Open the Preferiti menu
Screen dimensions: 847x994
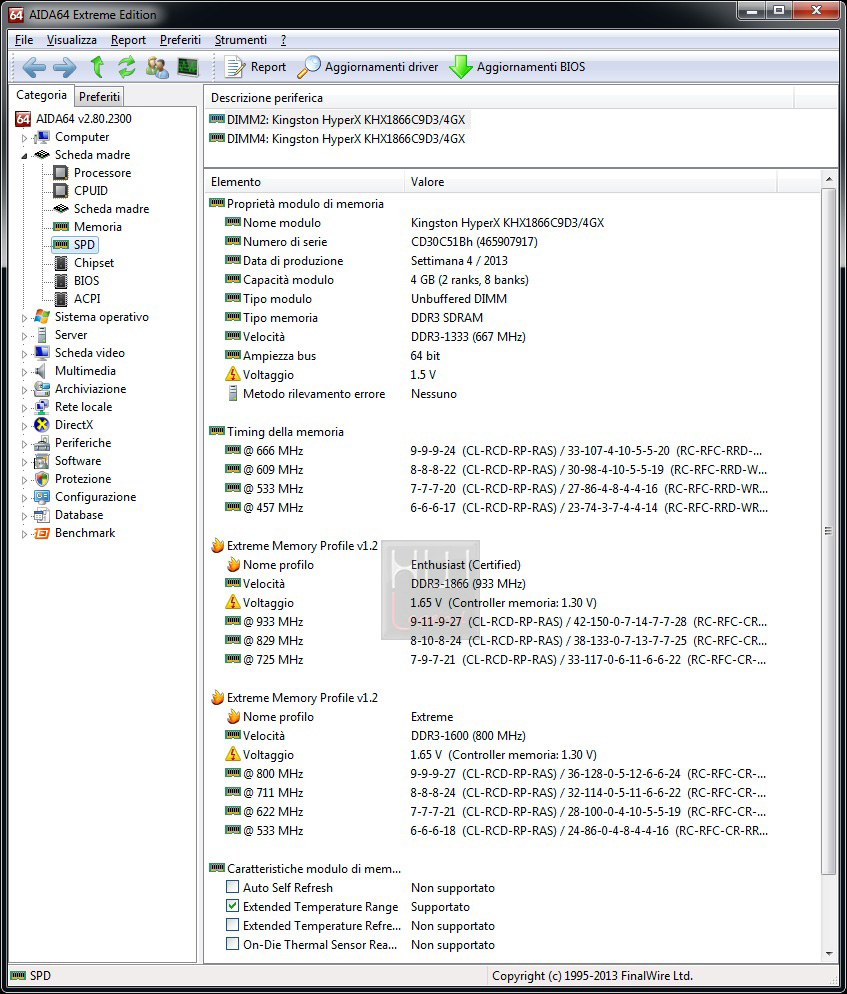180,40
